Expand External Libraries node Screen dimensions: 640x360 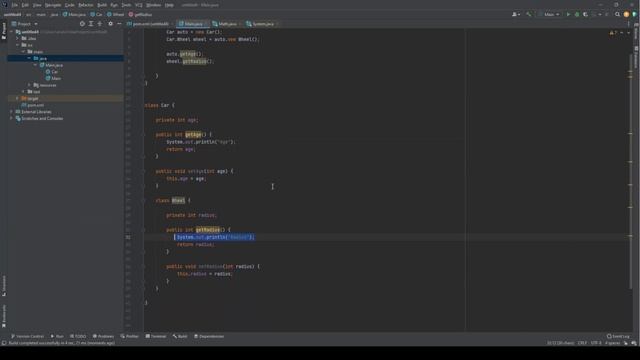(11, 111)
